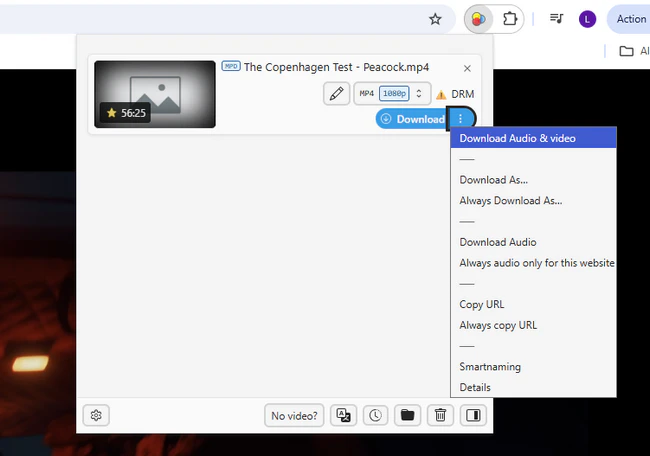The height and width of the screenshot is (456, 650).
Task: Click the No video? button
Action: coord(294,415)
